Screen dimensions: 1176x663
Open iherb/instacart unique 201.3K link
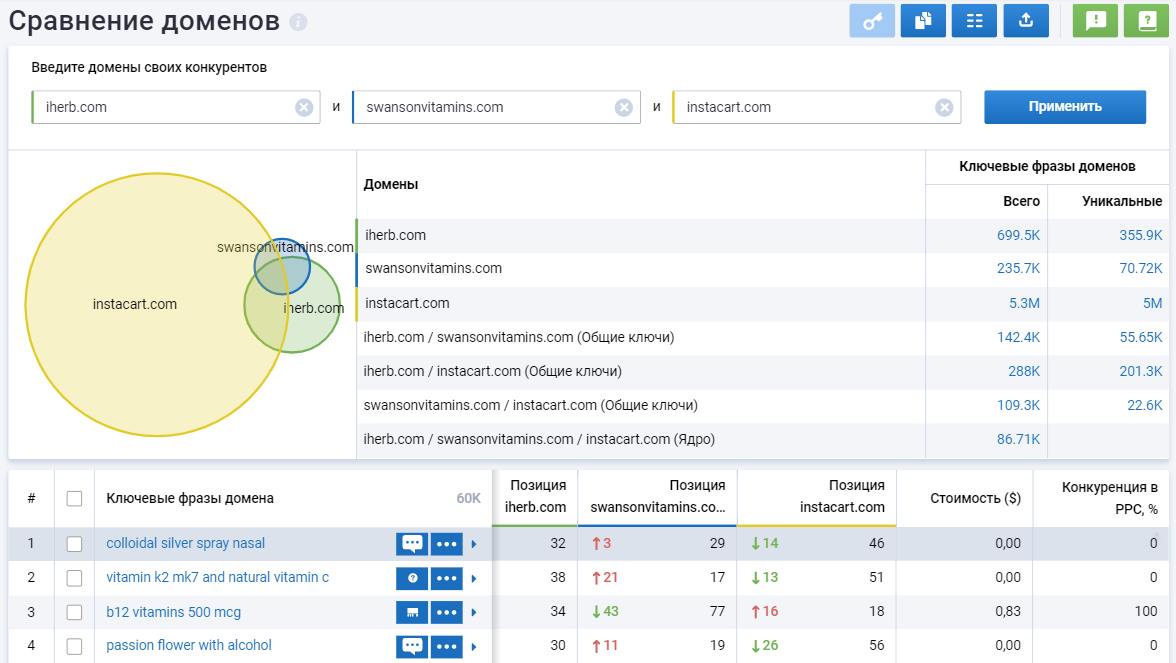click(x=1141, y=371)
